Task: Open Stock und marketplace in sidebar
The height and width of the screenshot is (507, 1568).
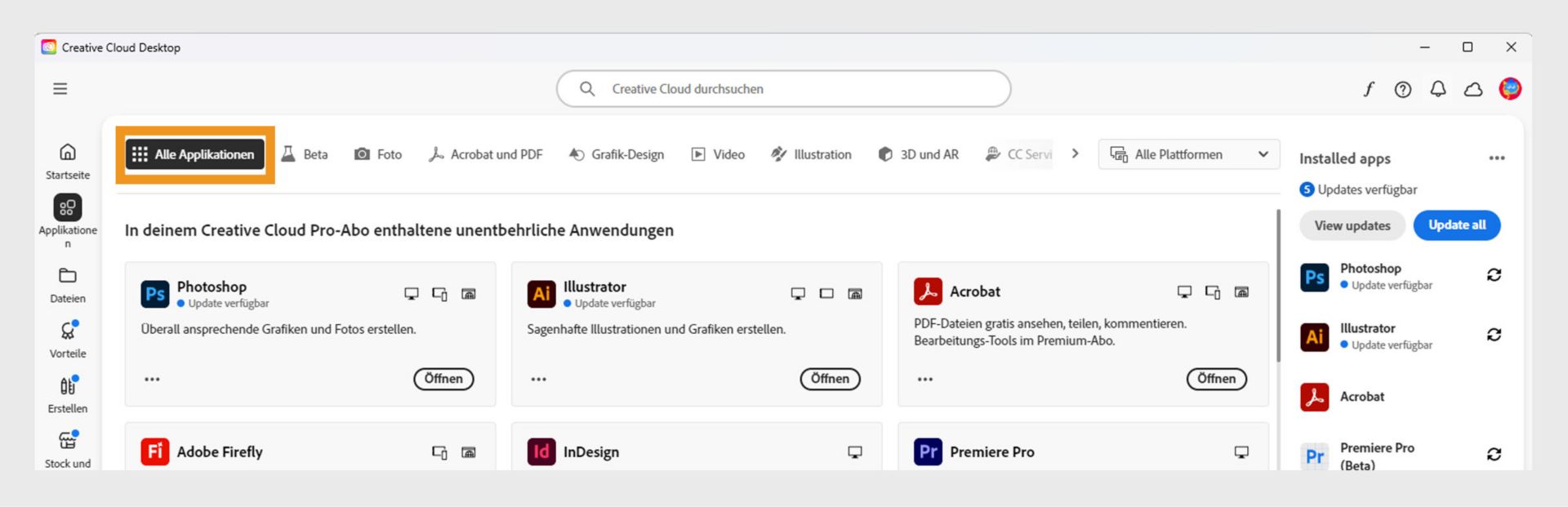Action: pos(68,449)
